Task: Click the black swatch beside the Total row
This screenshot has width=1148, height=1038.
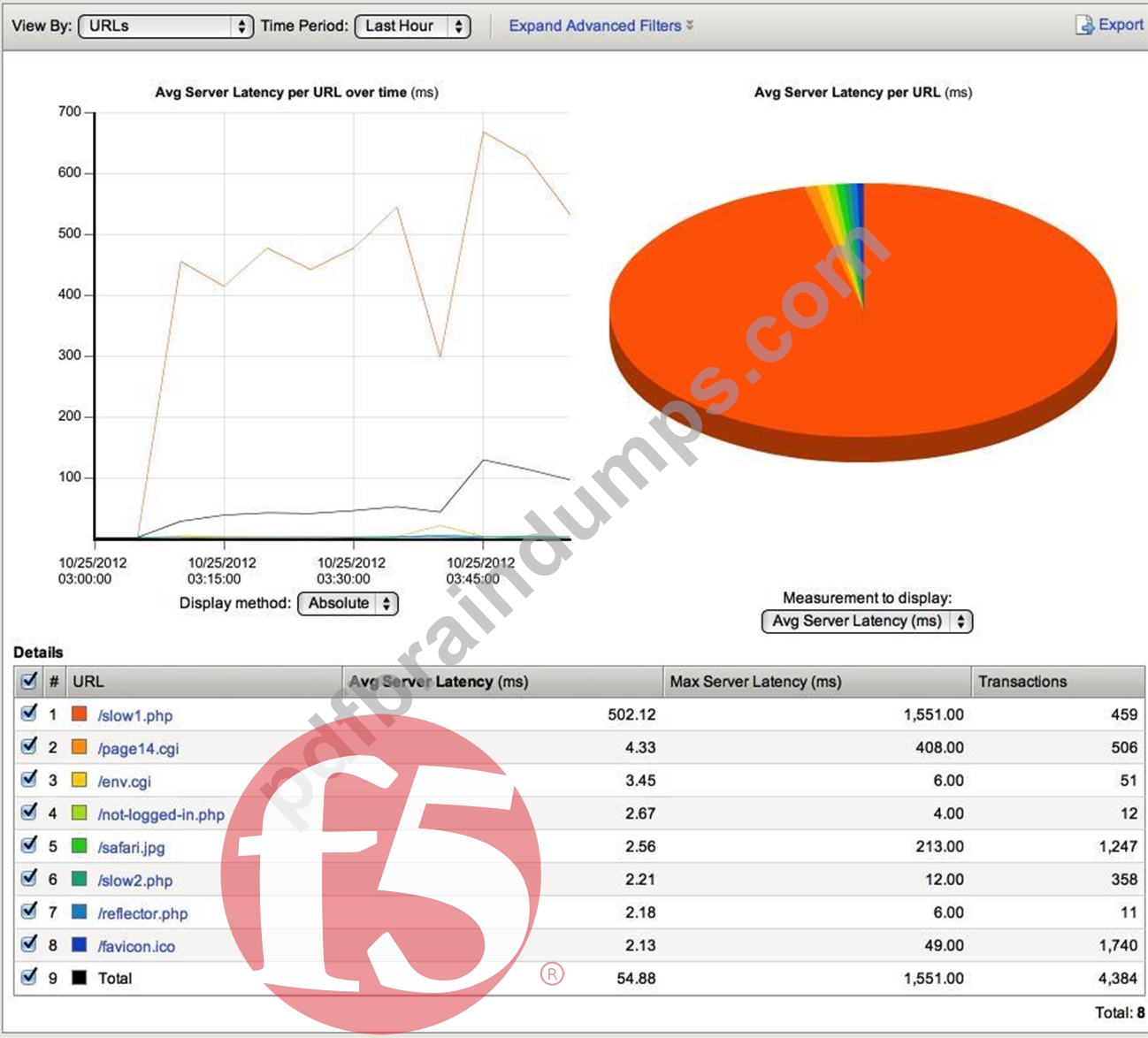Action: click(79, 978)
